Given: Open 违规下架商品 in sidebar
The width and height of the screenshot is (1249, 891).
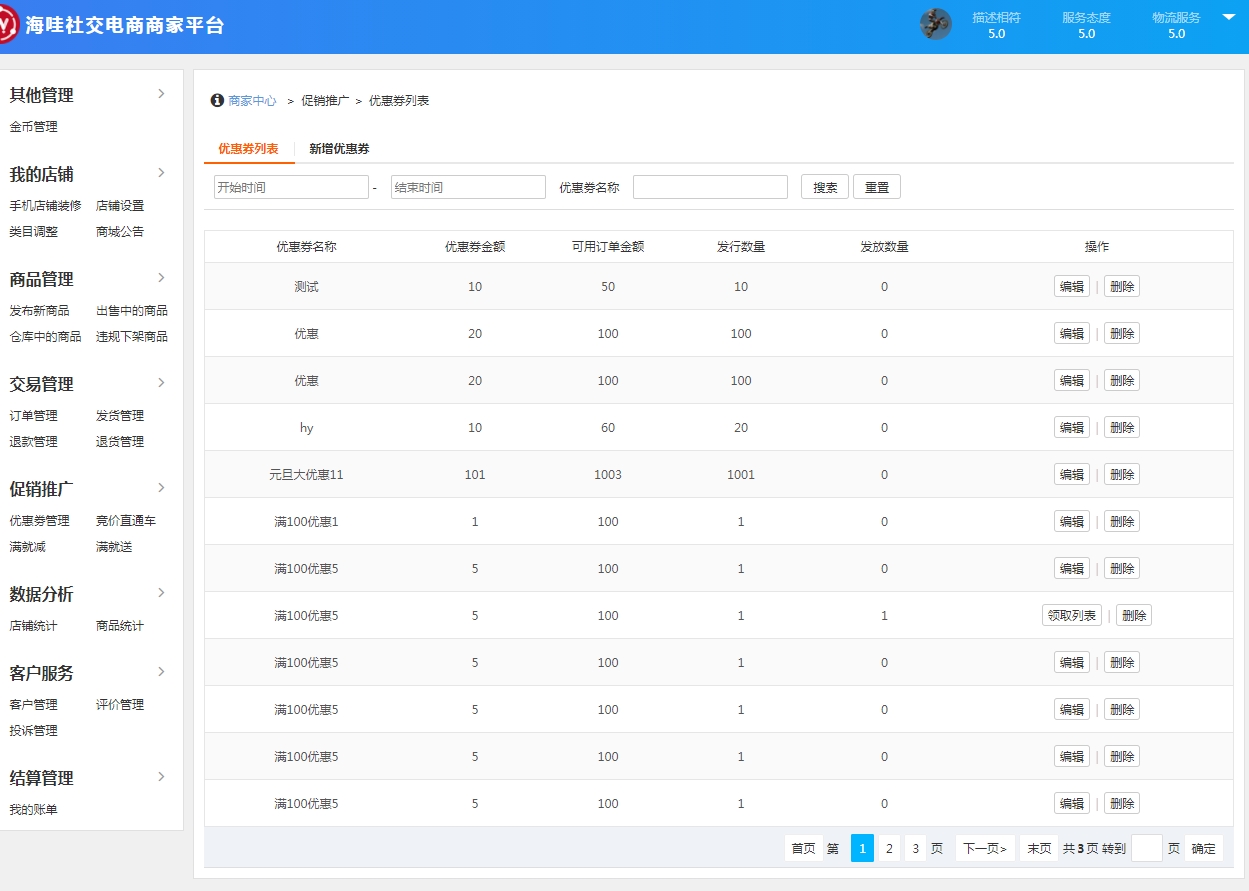Looking at the screenshot, I should [132, 337].
